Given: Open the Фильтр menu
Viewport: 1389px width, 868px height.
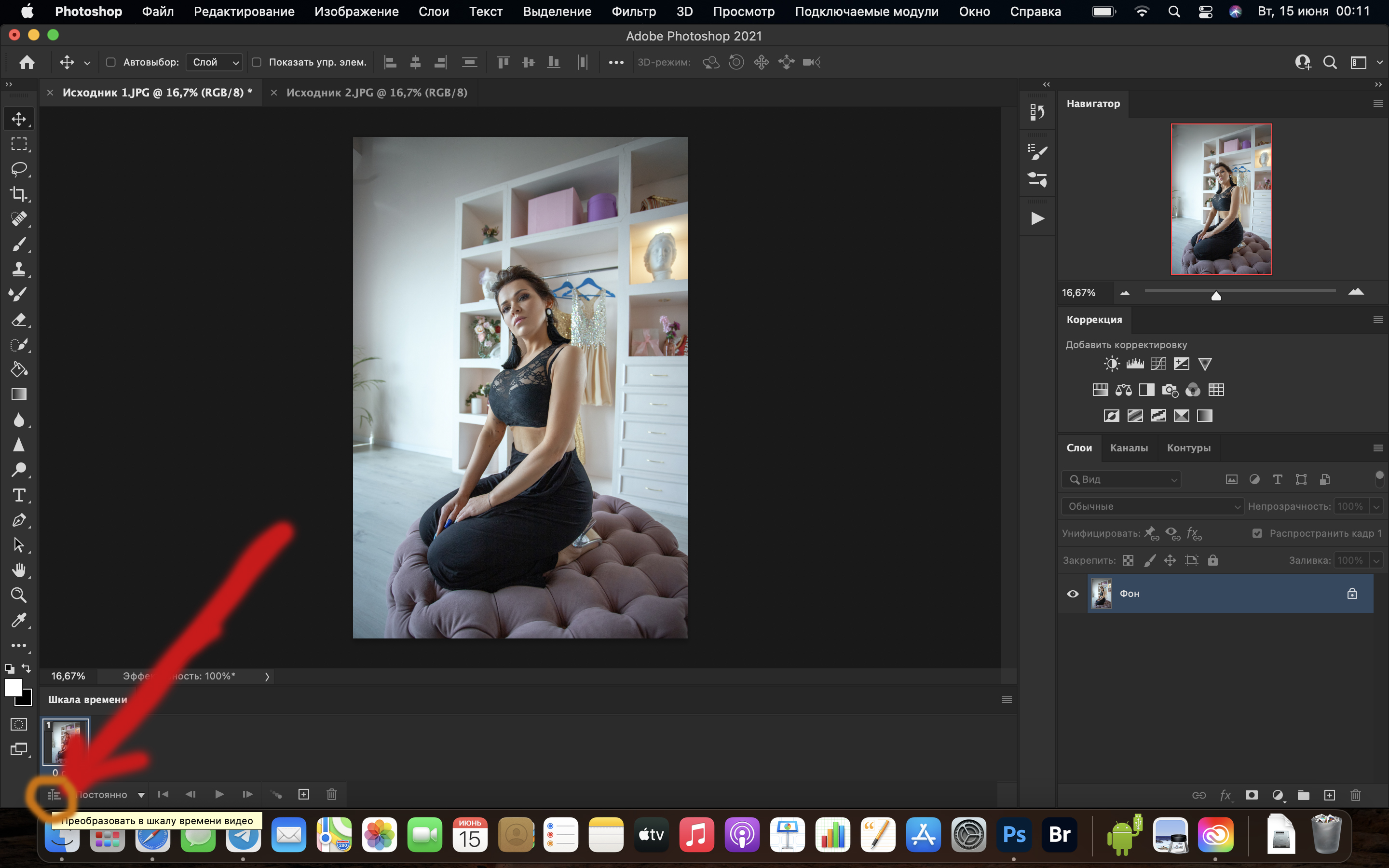Looking at the screenshot, I should [x=634, y=11].
